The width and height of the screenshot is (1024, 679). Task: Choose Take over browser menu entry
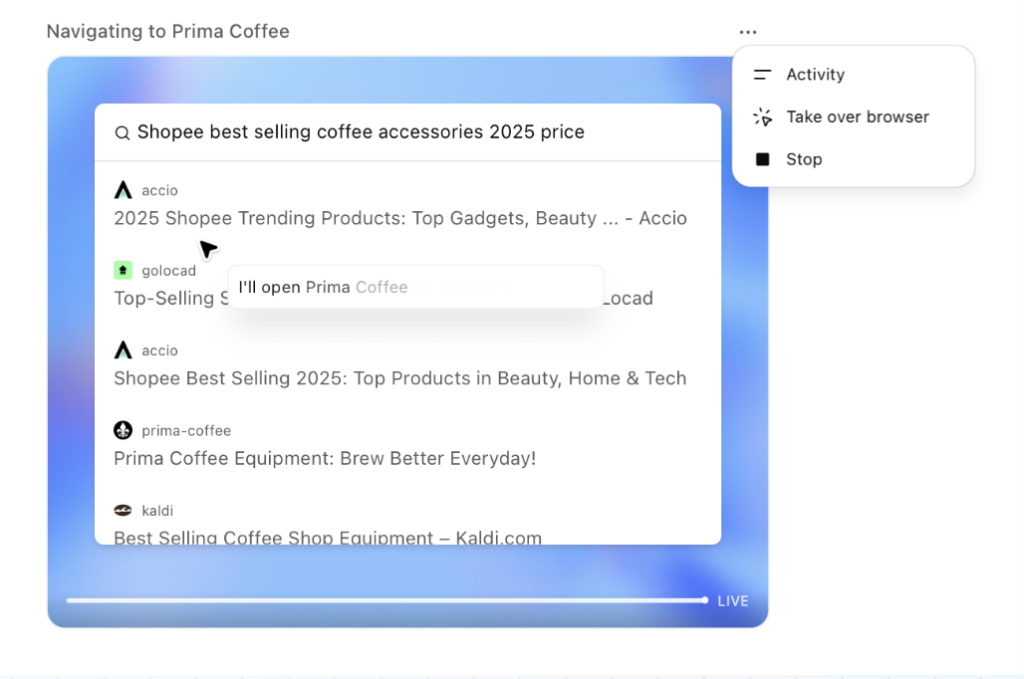(857, 117)
